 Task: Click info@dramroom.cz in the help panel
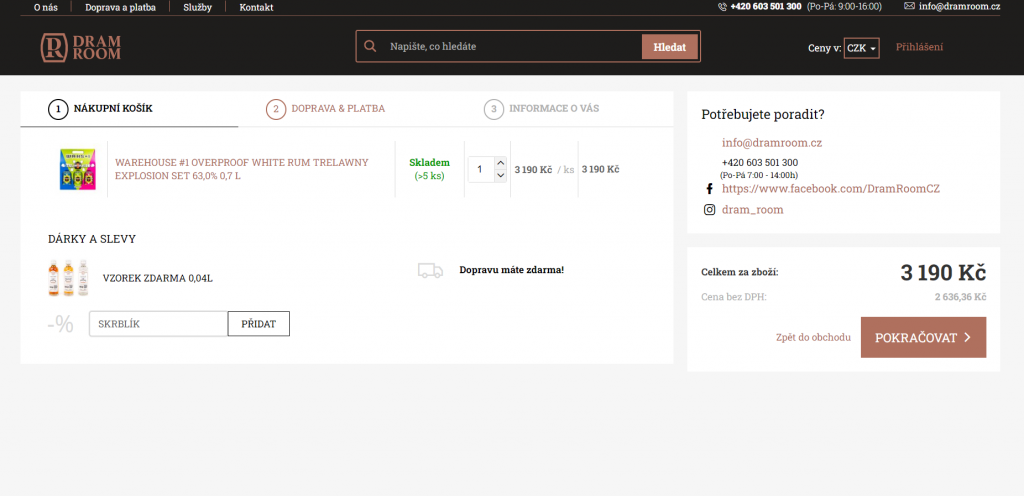772,142
